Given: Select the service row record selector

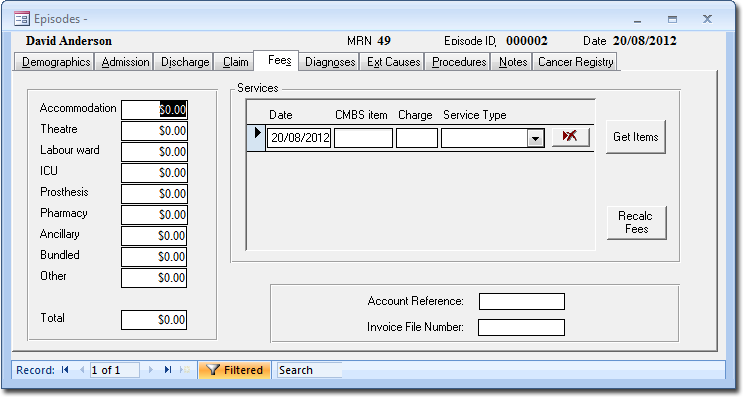Looking at the screenshot, I should pyautogui.click(x=256, y=138).
